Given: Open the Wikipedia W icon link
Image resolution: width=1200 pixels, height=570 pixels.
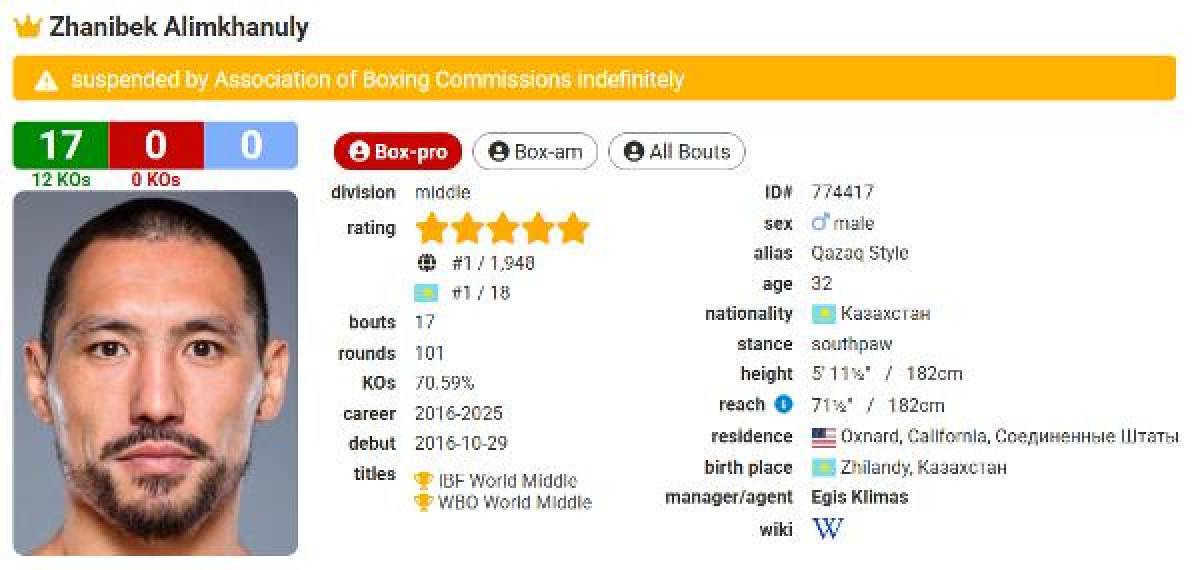Looking at the screenshot, I should (x=827, y=528).
